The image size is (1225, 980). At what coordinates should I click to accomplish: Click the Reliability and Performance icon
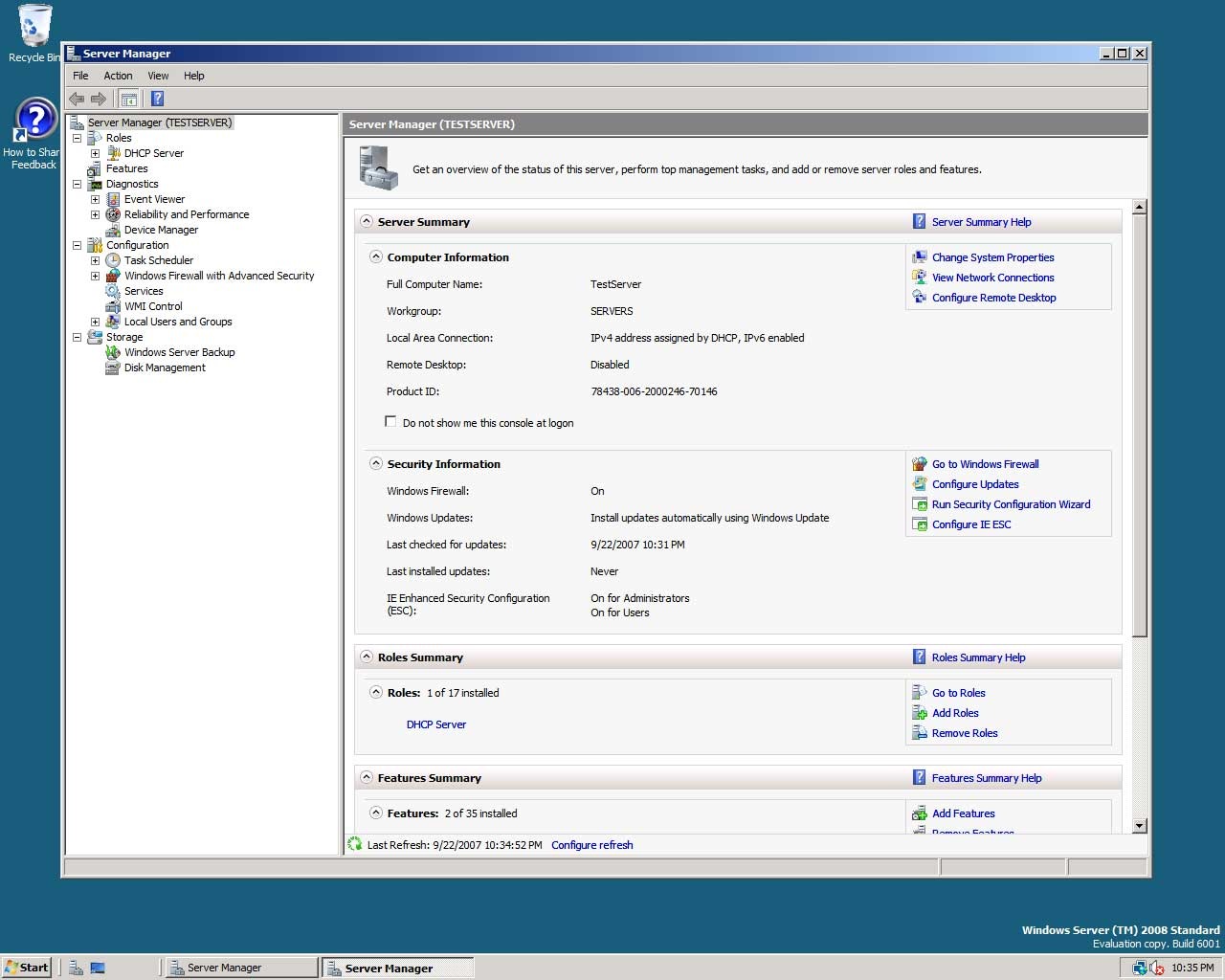(x=113, y=214)
